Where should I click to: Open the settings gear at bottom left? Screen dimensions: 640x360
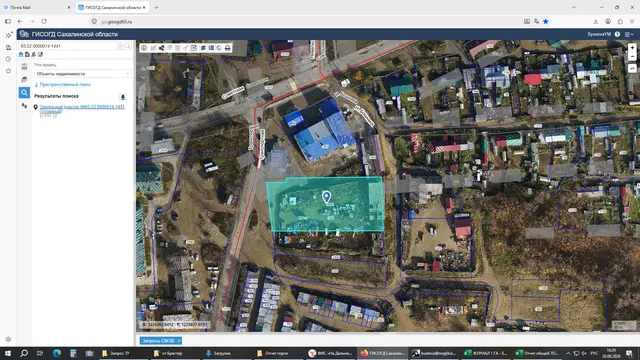click(8, 339)
